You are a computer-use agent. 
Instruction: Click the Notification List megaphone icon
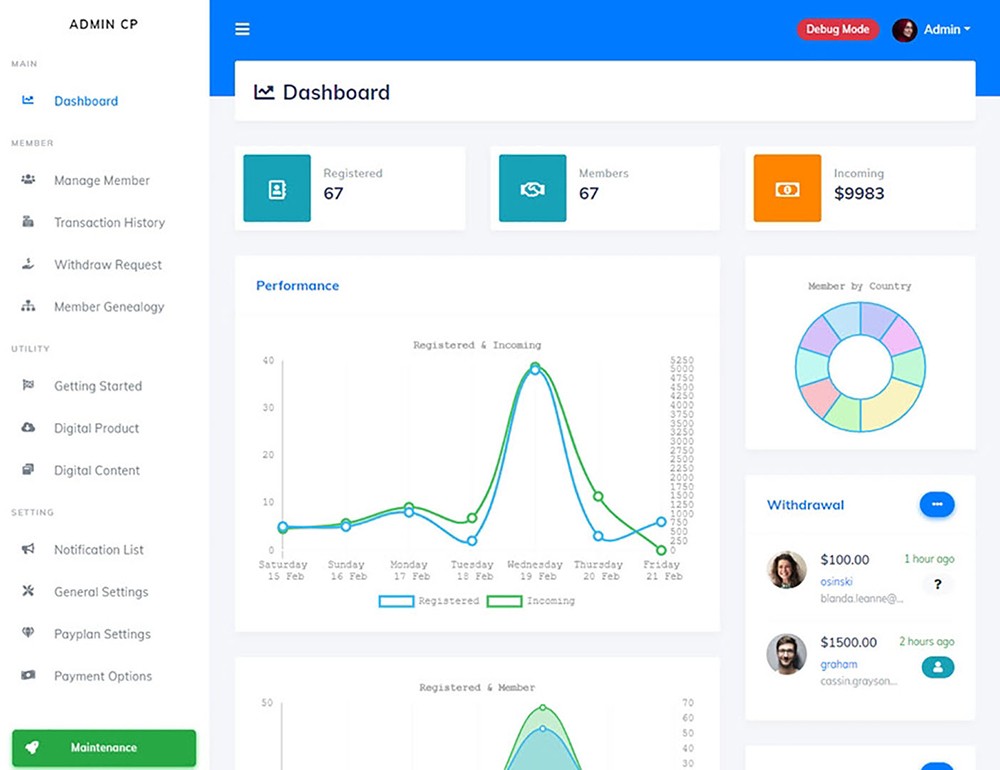(x=28, y=550)
